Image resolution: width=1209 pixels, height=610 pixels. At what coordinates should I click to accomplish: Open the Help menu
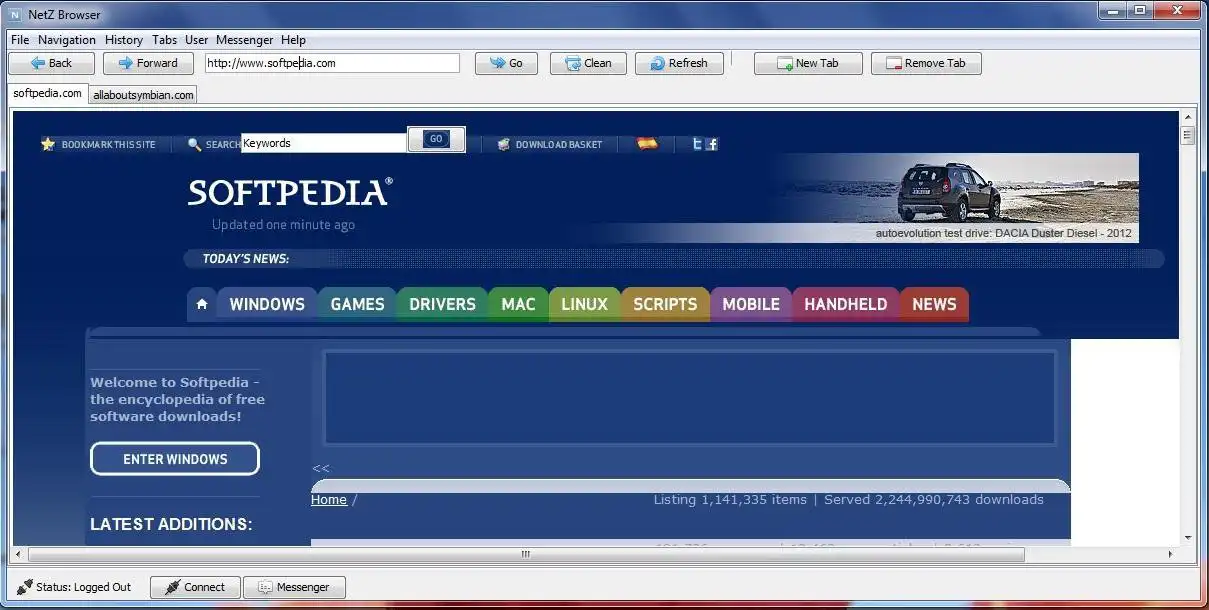[x=293, y=40]
